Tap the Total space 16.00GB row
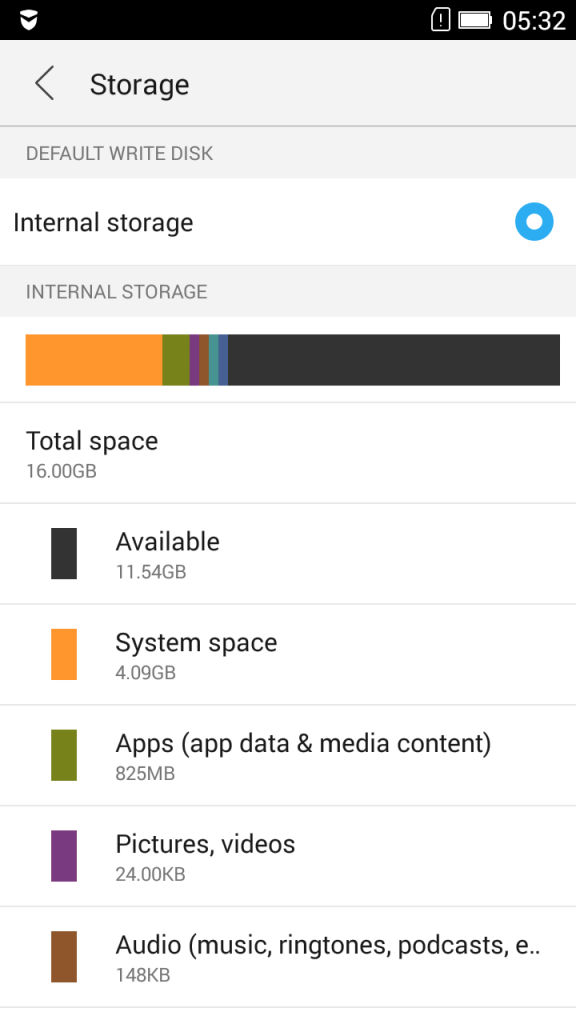 pyautogui.click(x=288, y=453)
